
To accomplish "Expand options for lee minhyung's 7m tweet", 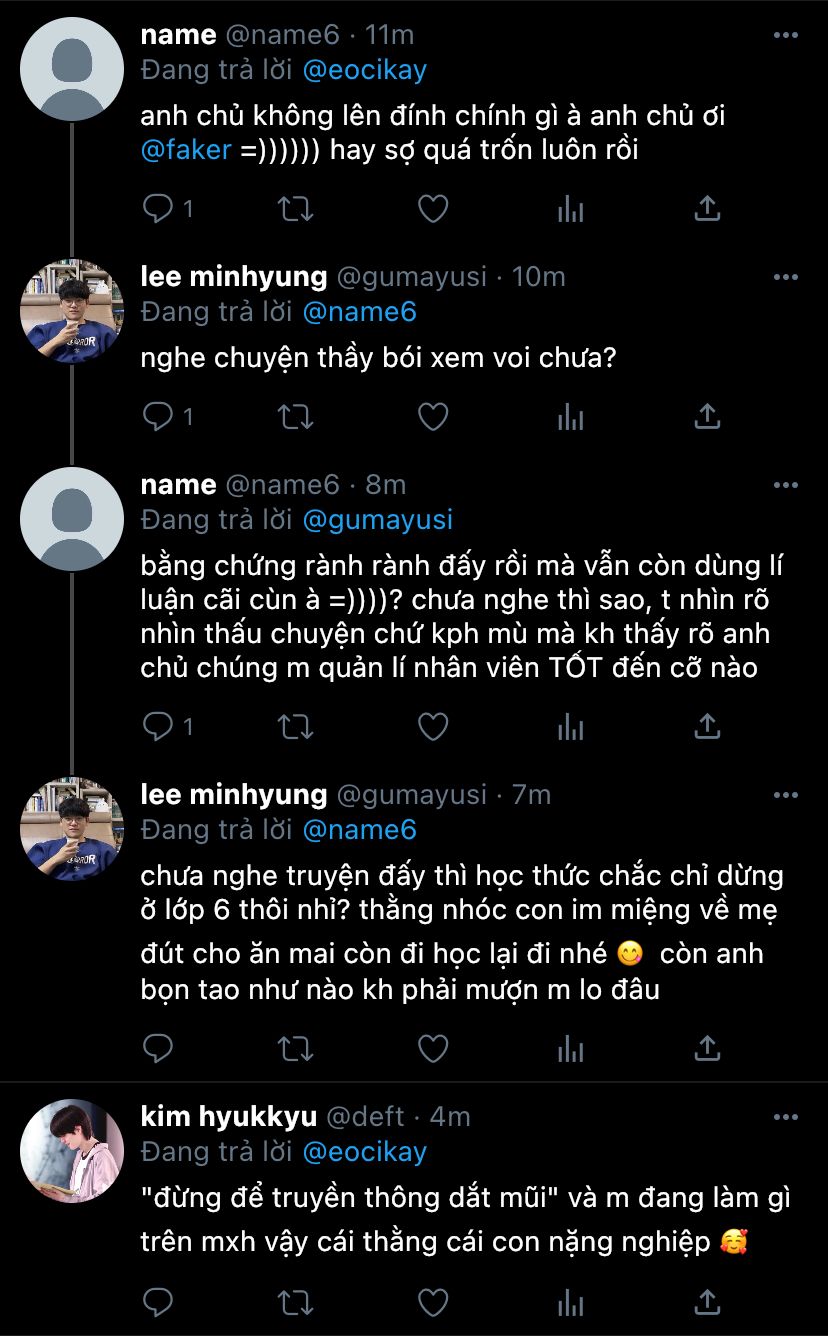I will coord(786,795).
